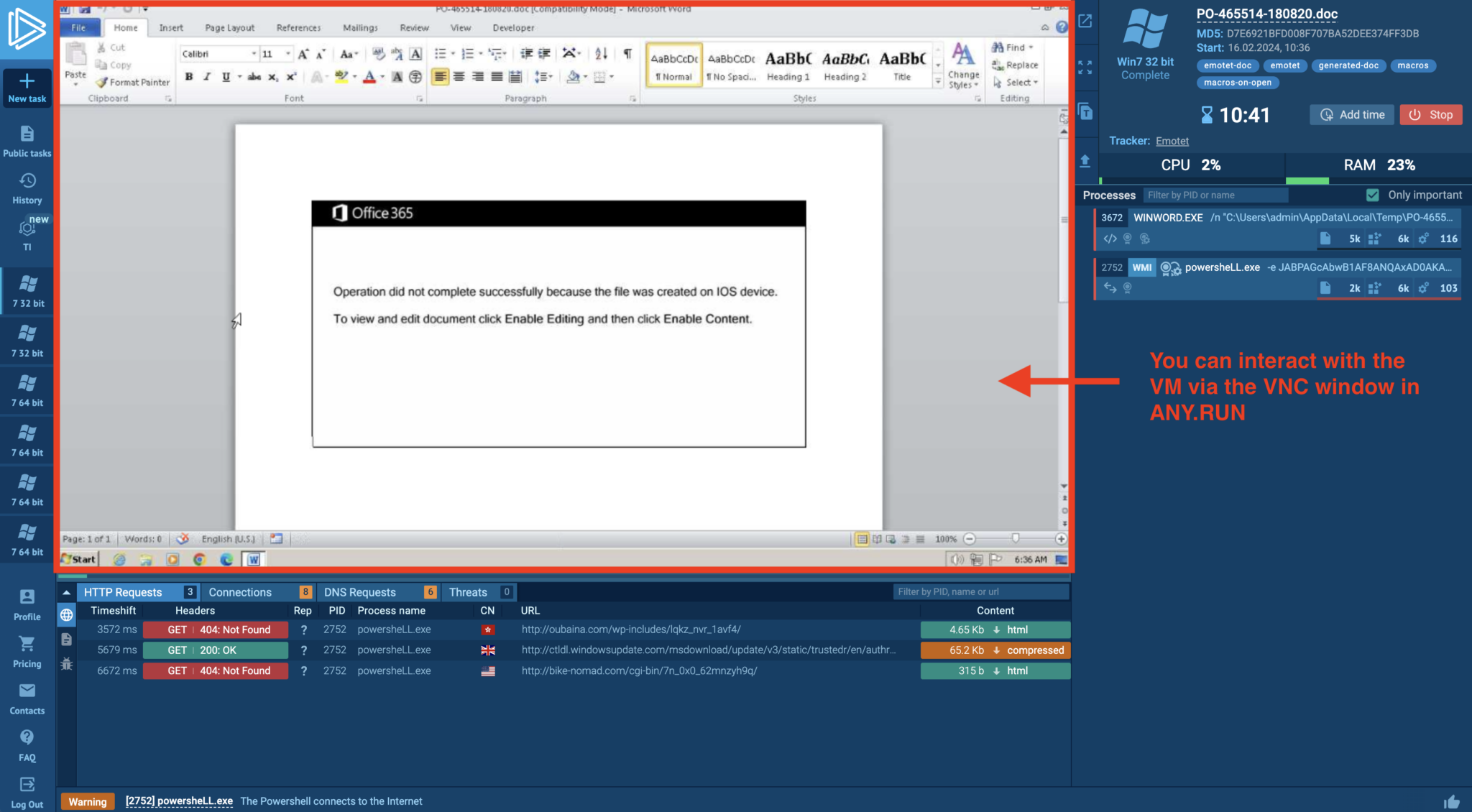Viewport: 1472px width, 812px height.
Task: Click the Filter by PID or name field
Action: pos(1215,195)
